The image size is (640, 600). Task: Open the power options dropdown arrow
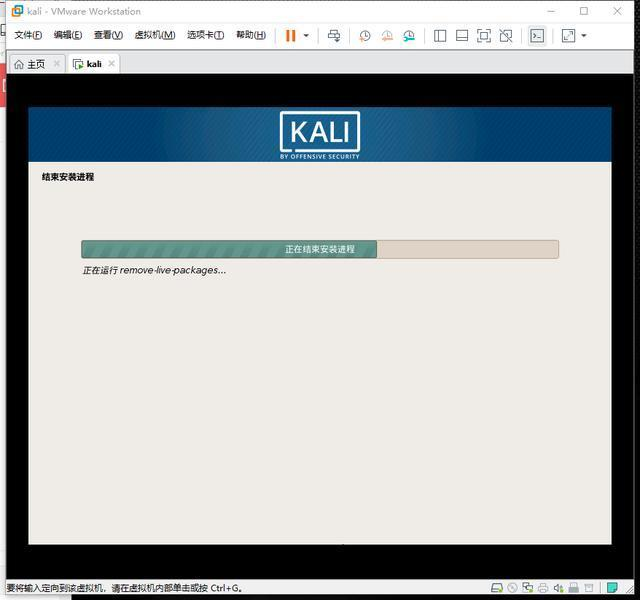(x=306, y=36)
